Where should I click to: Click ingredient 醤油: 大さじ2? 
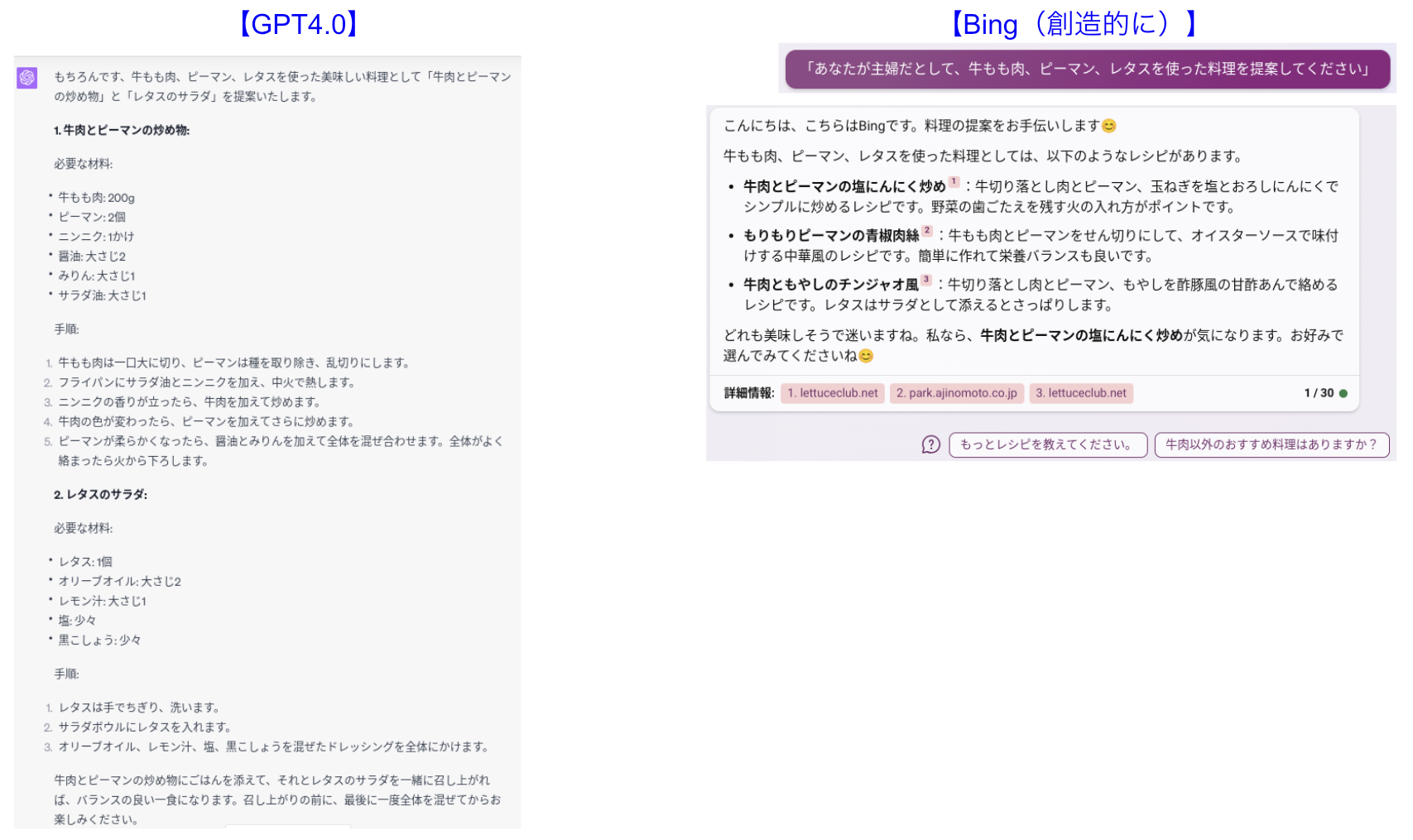pos(92,257)
